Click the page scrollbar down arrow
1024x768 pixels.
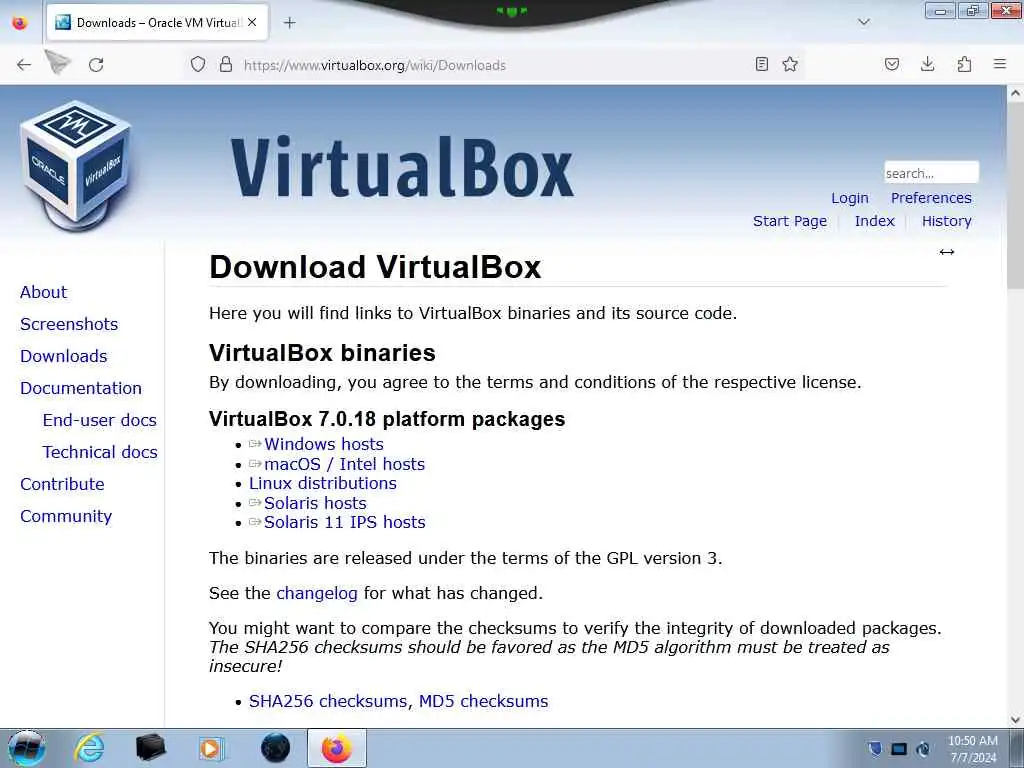tap(1015, 719)
